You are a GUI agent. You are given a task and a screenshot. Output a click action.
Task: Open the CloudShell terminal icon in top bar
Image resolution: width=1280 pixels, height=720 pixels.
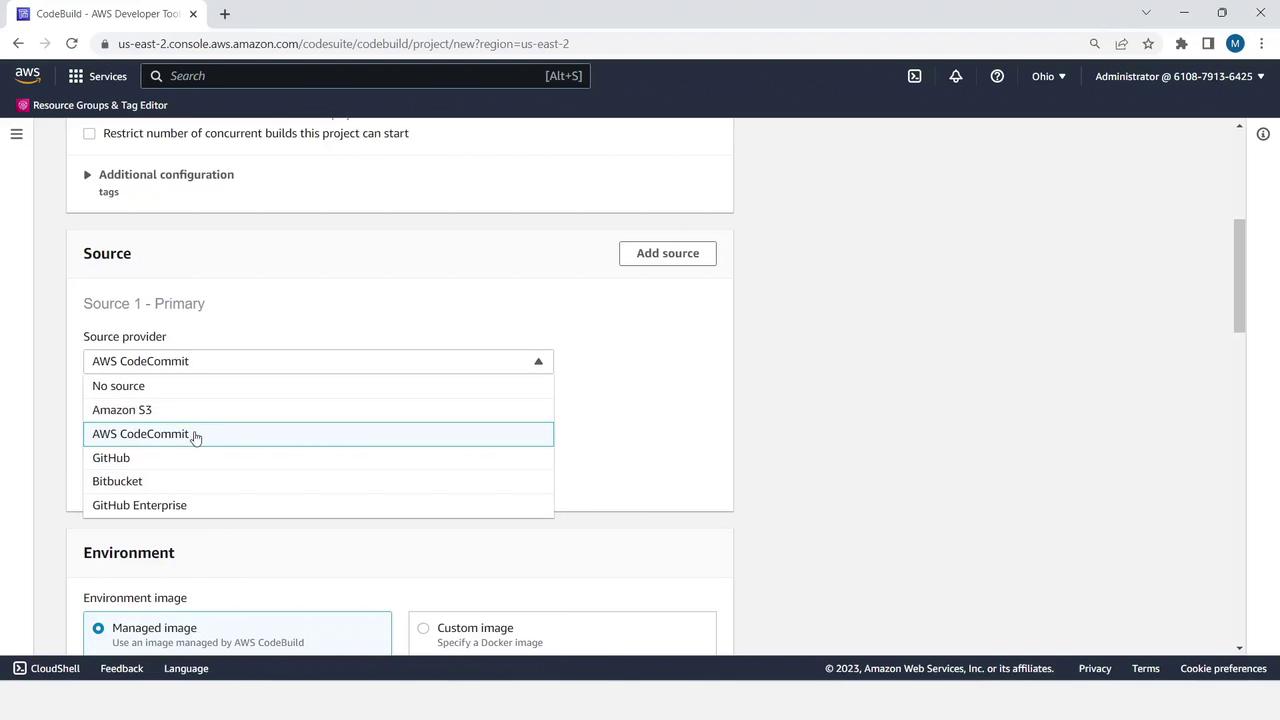(x=914, y=76)
